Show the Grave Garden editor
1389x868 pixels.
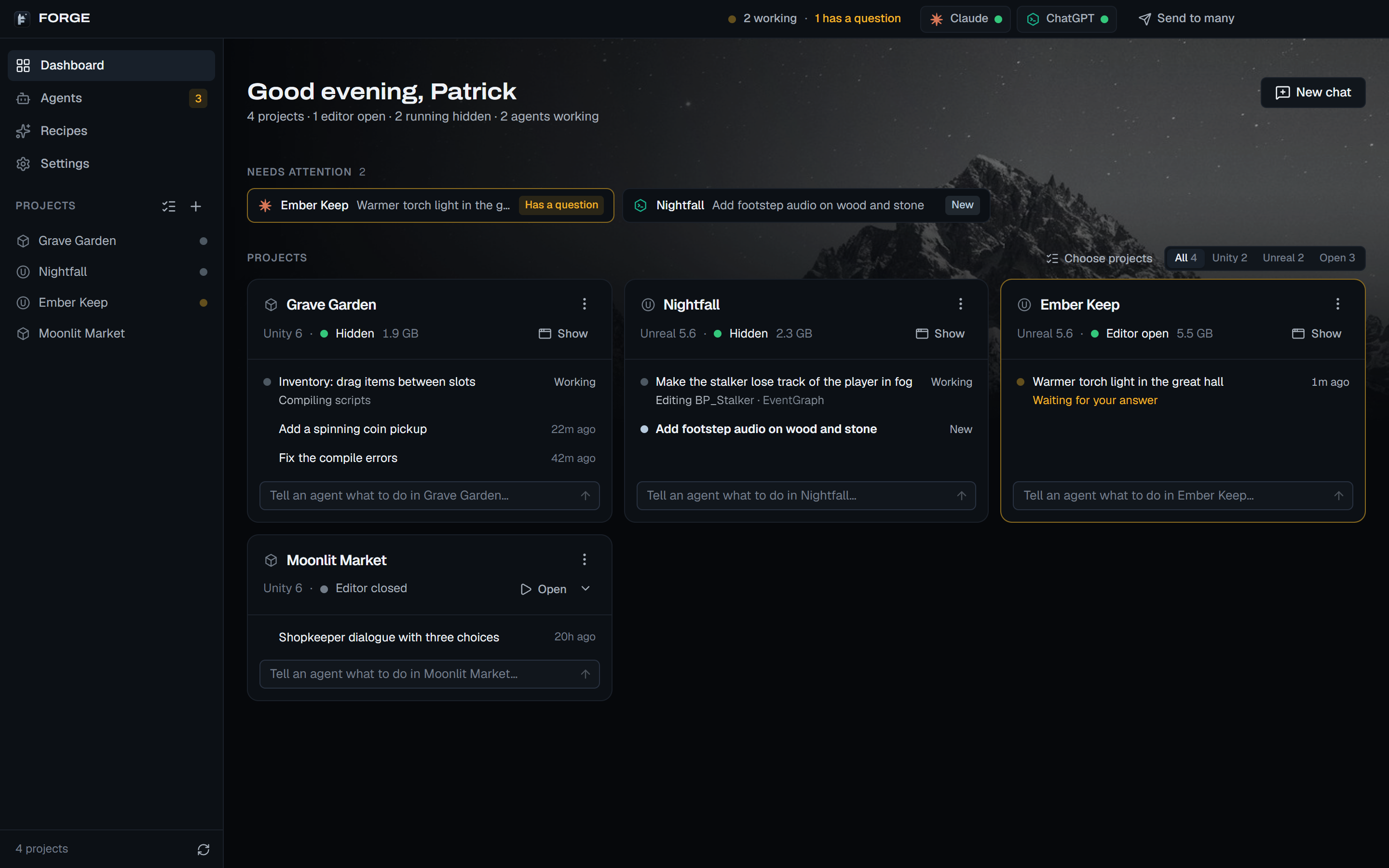coord(563,334)
